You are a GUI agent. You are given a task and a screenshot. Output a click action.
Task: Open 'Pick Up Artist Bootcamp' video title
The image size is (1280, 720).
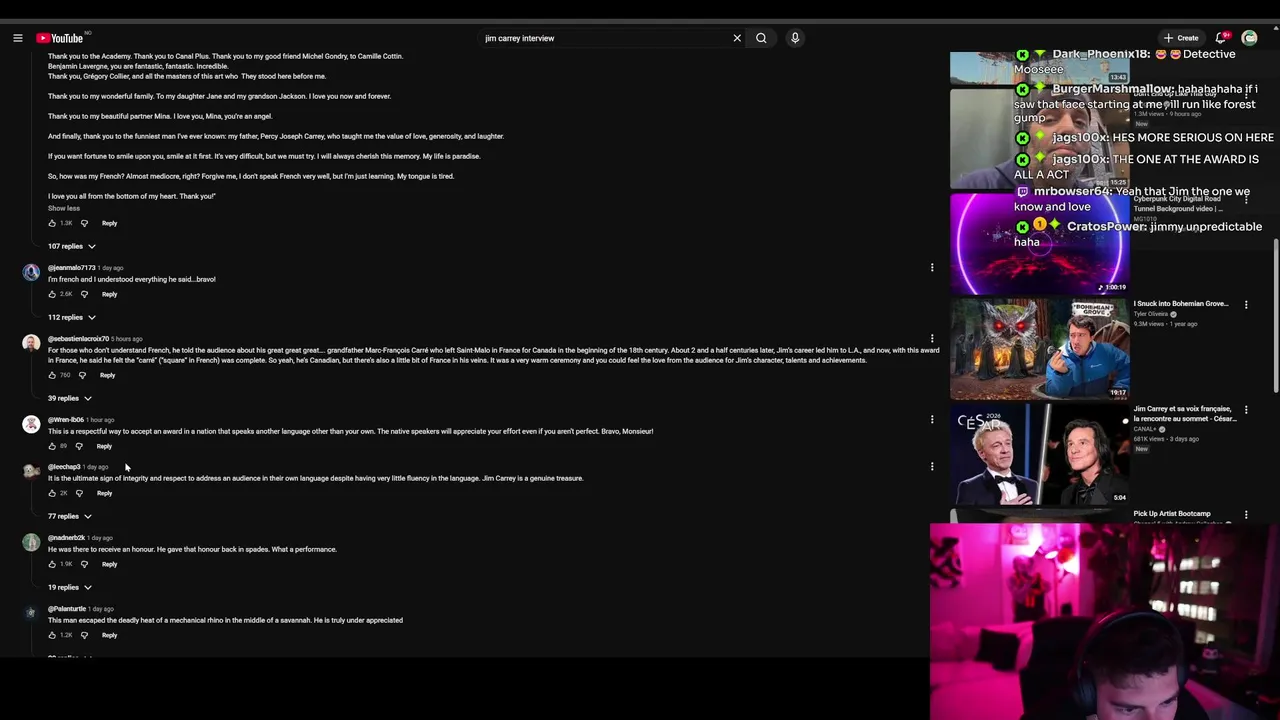(1172, 514)
